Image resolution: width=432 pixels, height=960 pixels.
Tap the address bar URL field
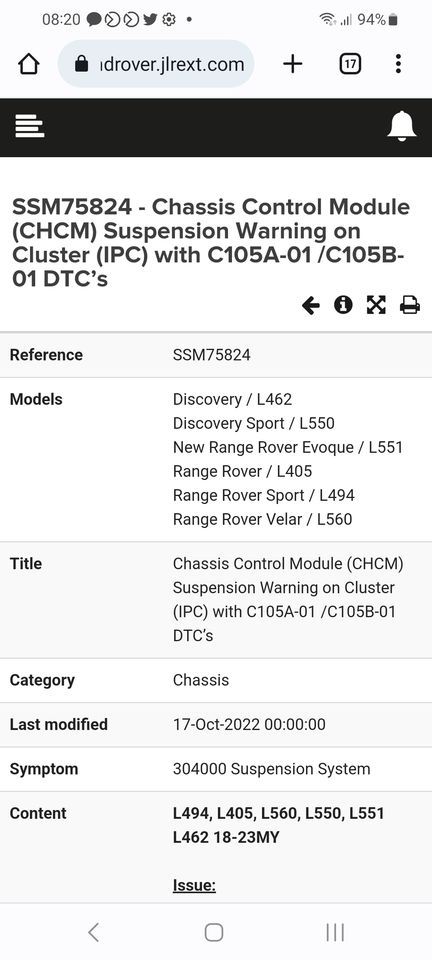[x=156, y=64]
